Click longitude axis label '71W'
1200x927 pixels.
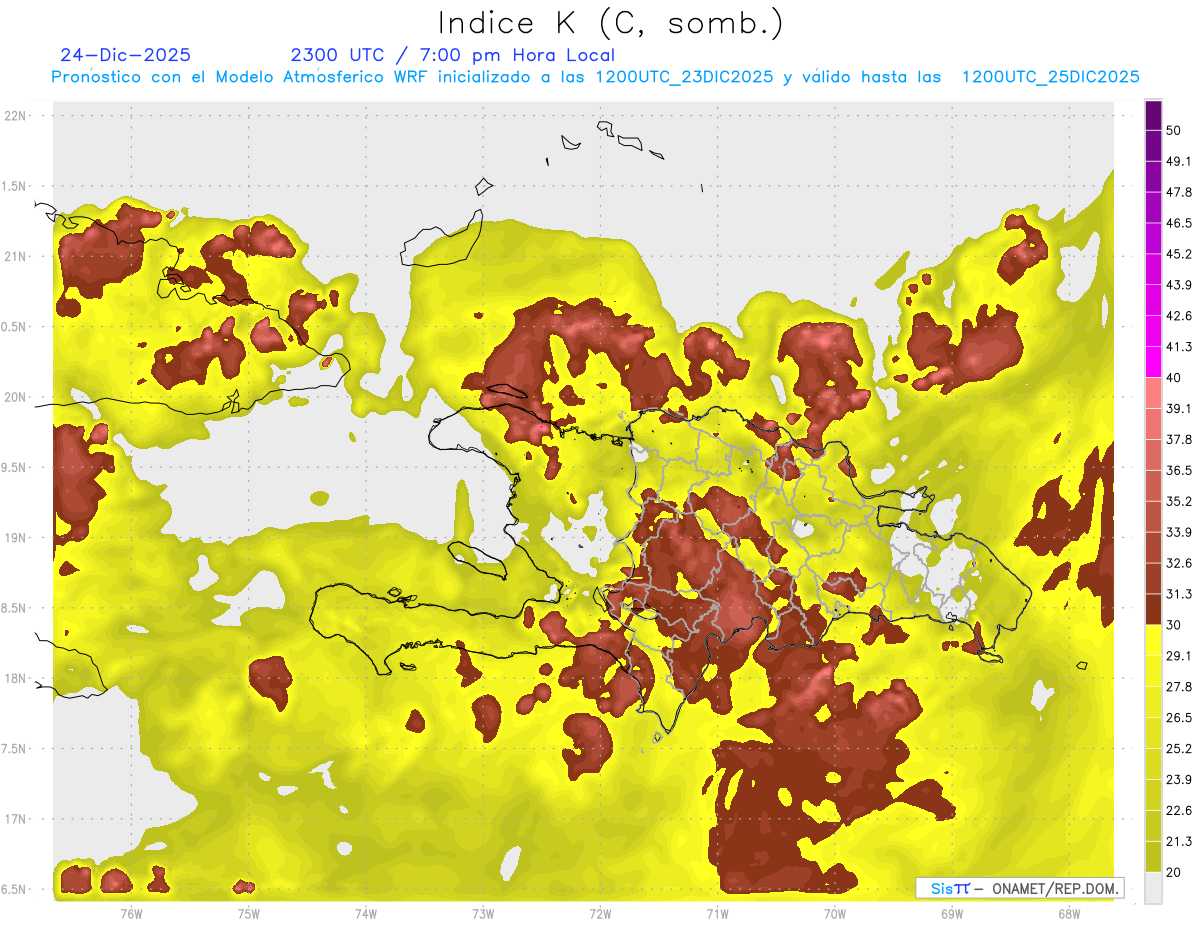[x=717, y=914]
